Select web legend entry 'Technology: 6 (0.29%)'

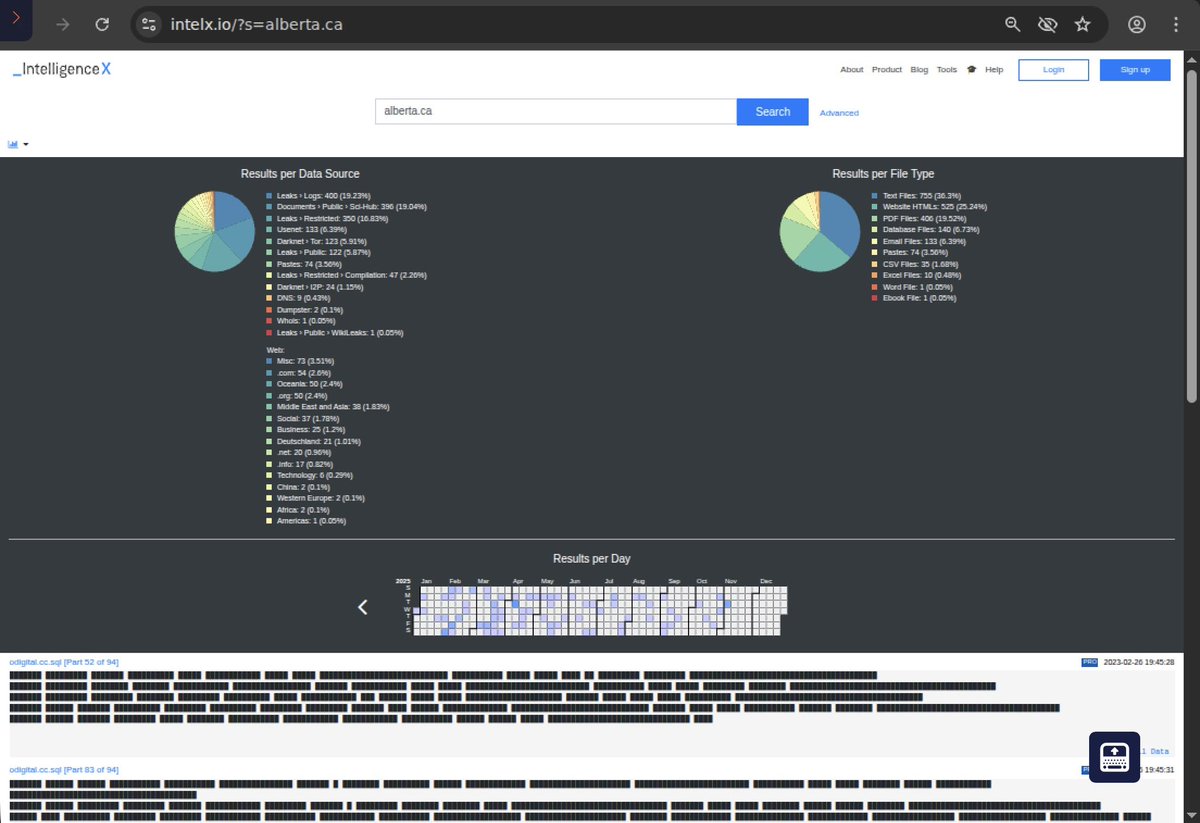tap(315, 475)
